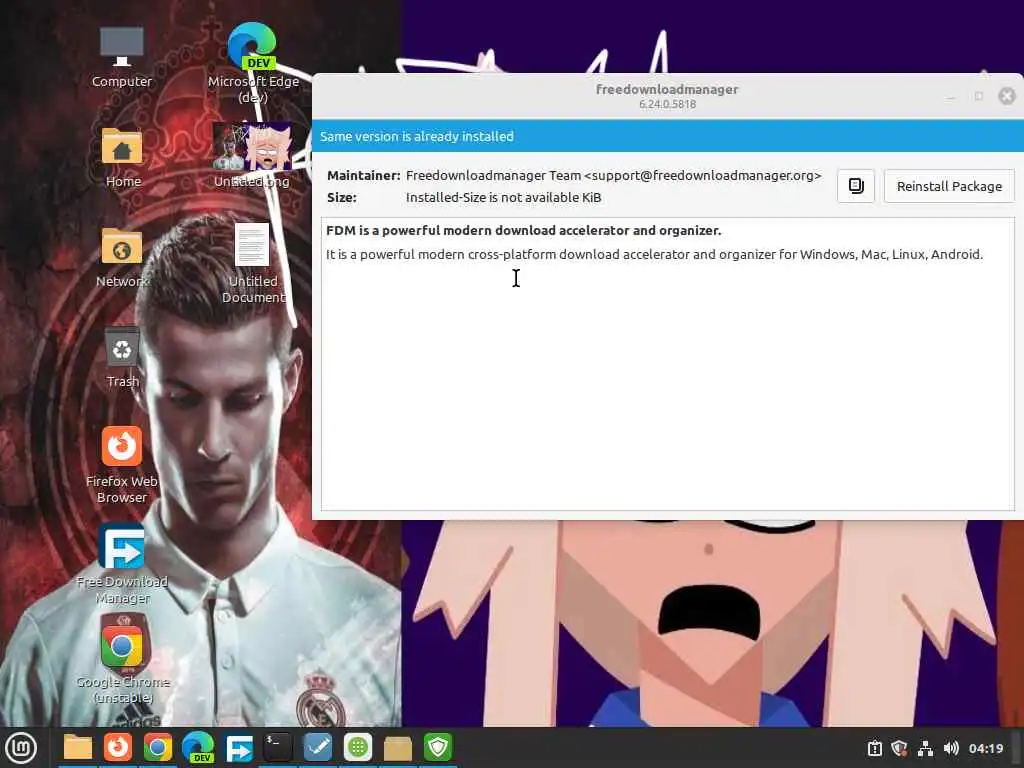Click the notification tray icon with exclamation
The image size is (1024, 768).
[x=874, y=748]
